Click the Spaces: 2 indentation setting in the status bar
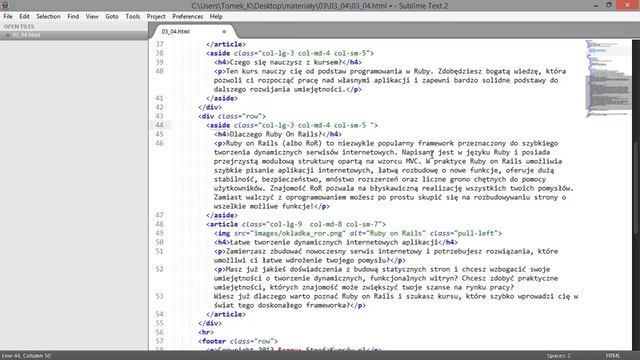The height and width of the screenshot is (360, 640). [x=558, y=356]
